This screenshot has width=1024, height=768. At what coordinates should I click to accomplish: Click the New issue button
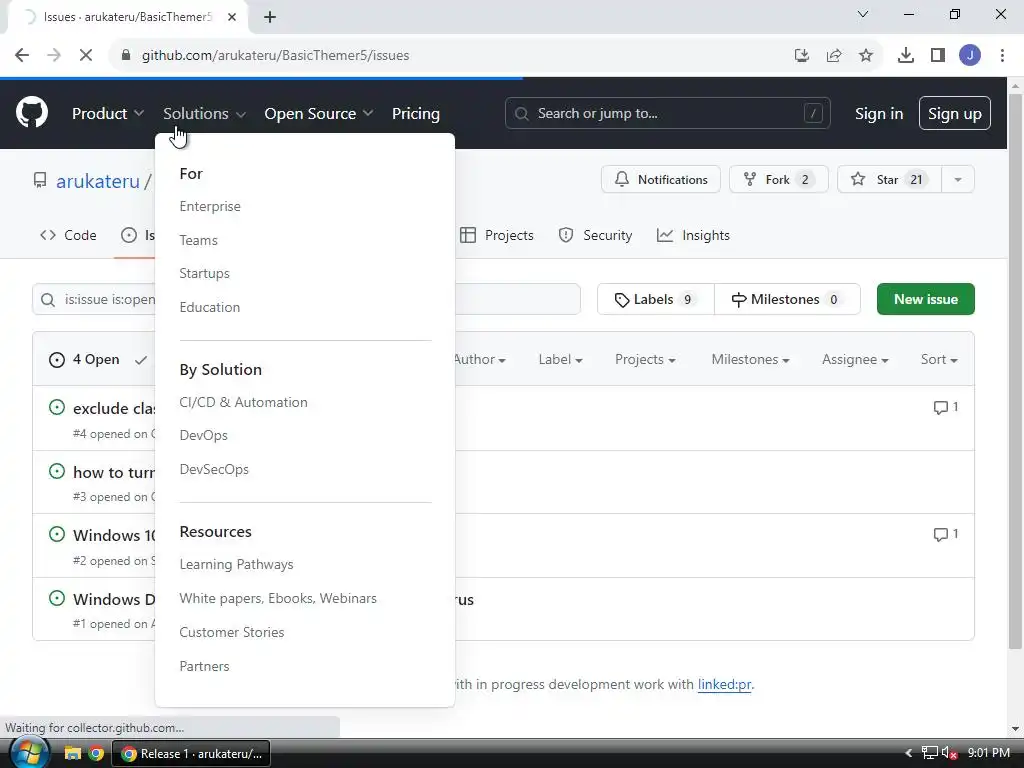926,299
